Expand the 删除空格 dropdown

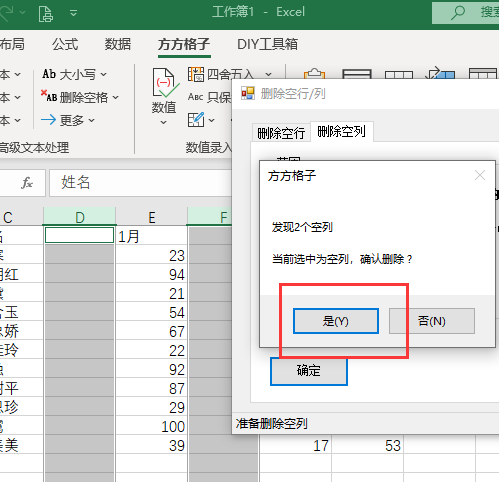115,97
